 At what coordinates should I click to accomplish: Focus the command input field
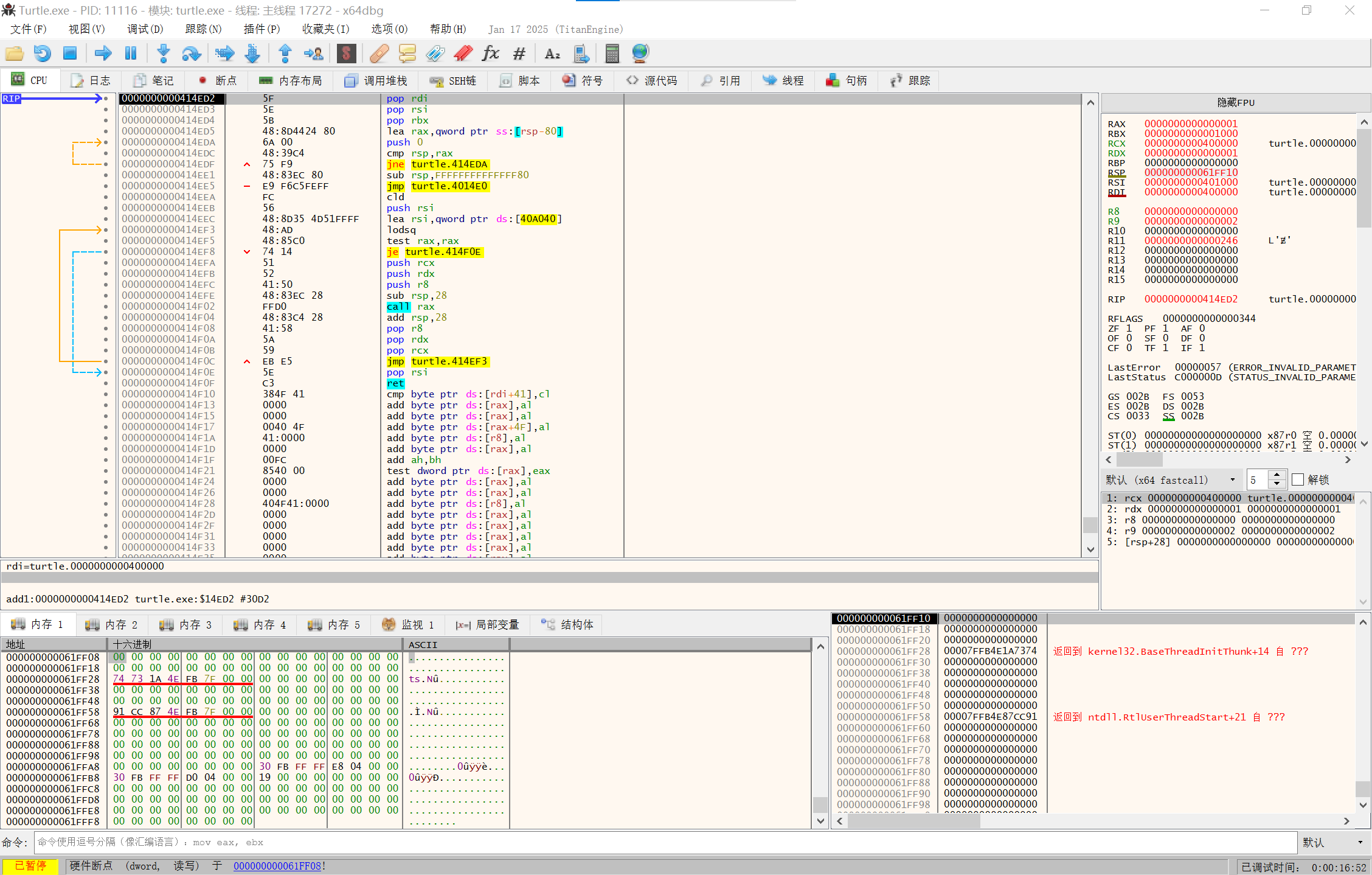(665, 843)
